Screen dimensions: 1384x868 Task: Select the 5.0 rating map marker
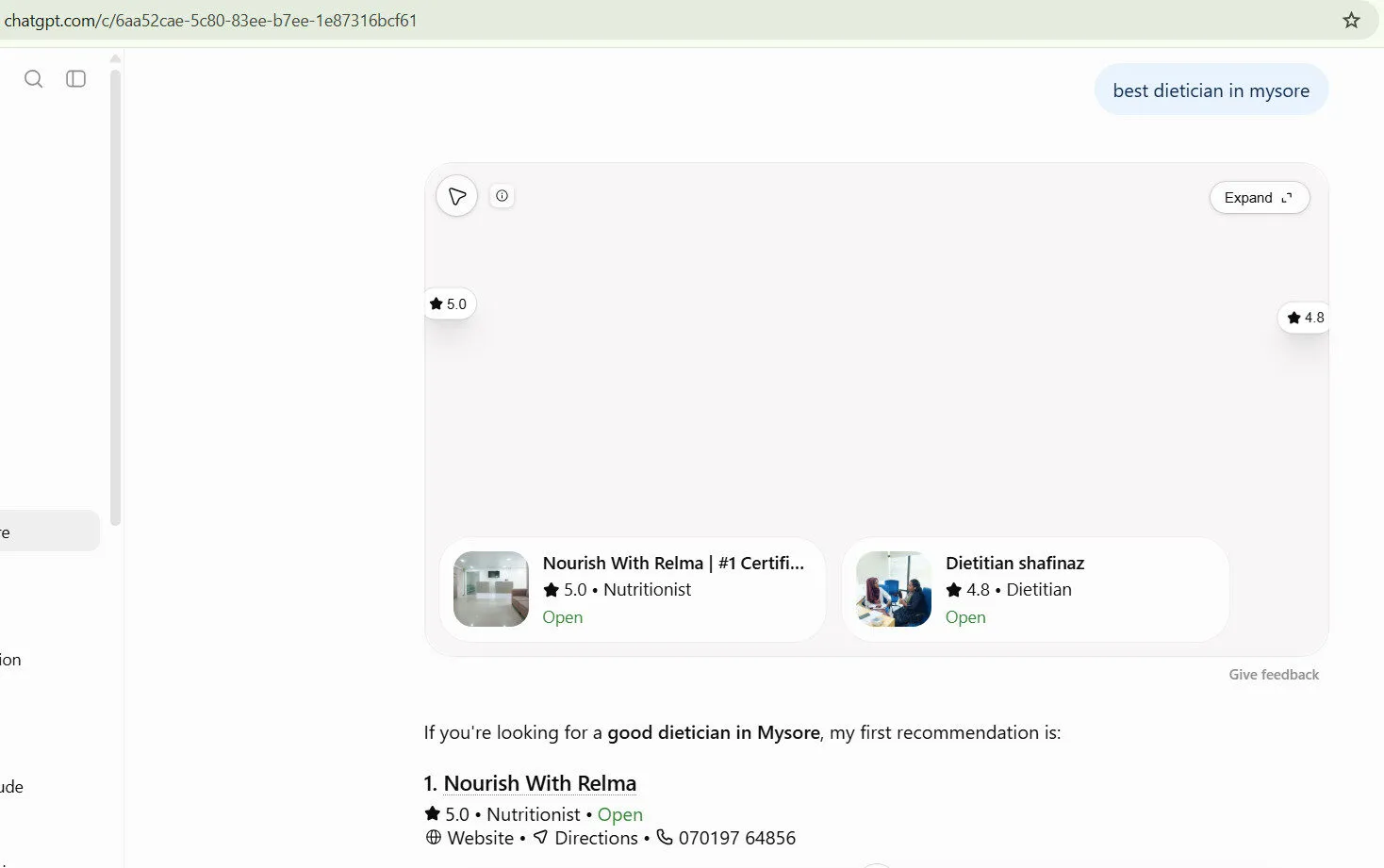pos(449,303)
